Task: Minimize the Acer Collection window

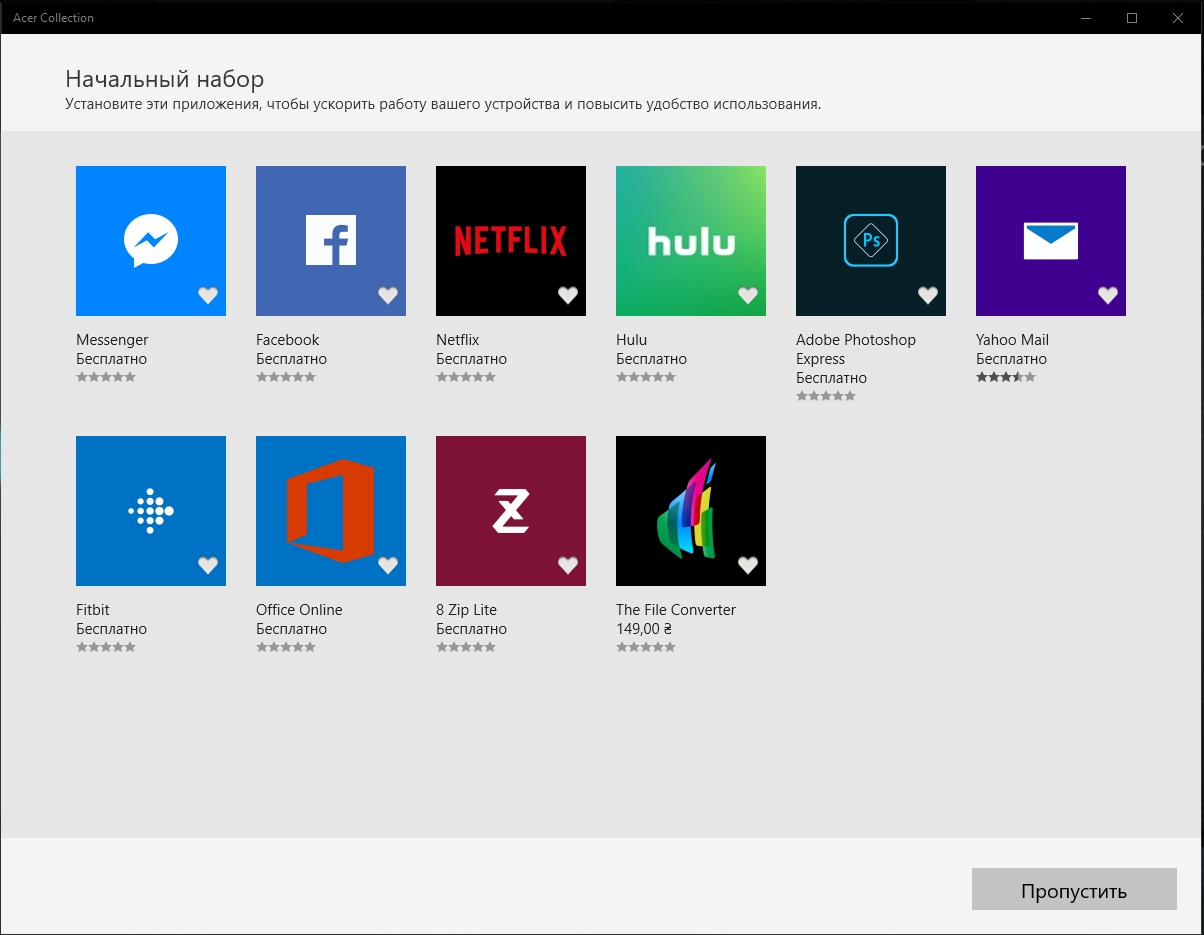Action: coord(1086,17)
